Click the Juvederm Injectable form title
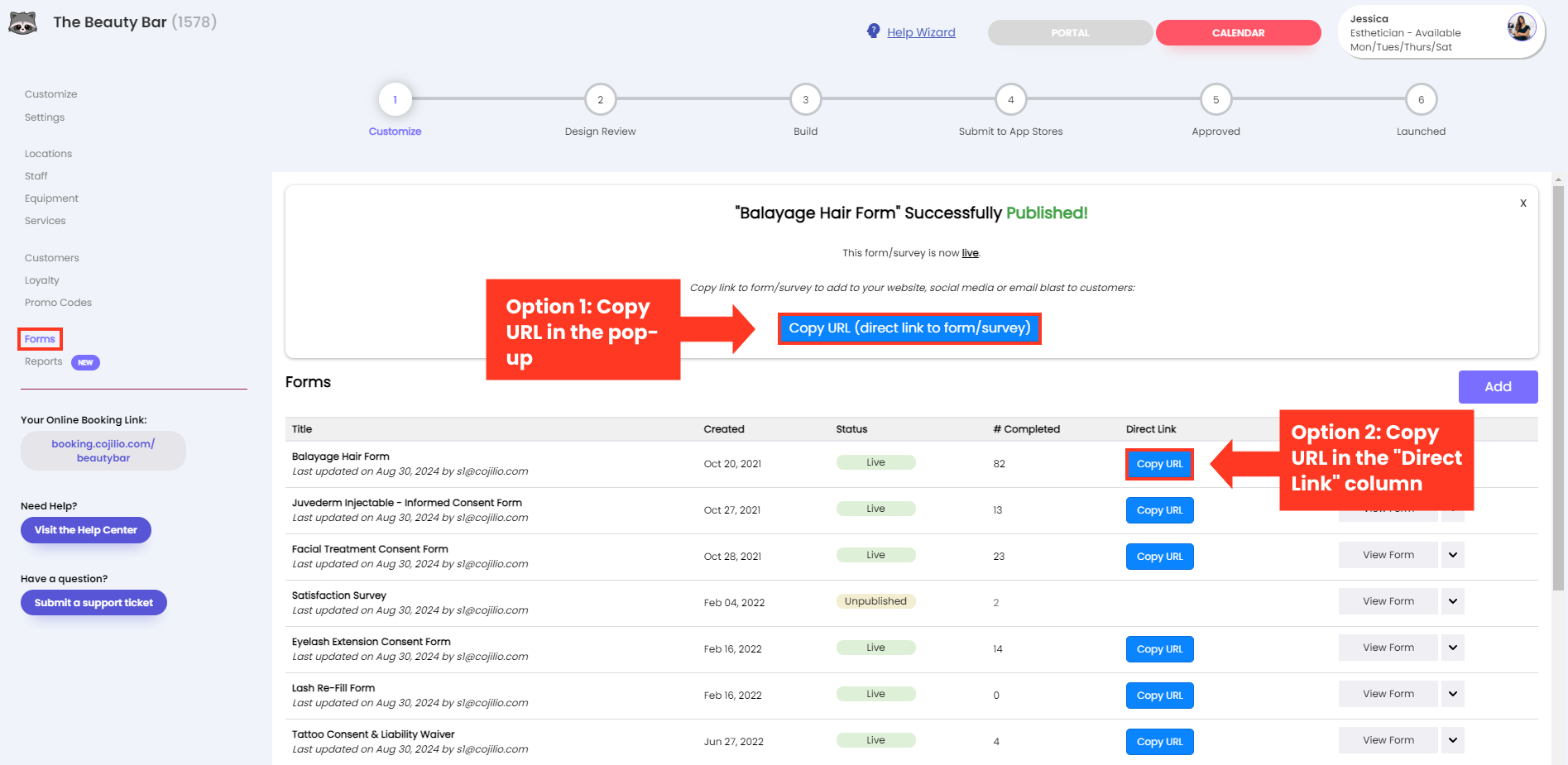The width and height of the screenshot is (1568, 765). click(406, 503)
